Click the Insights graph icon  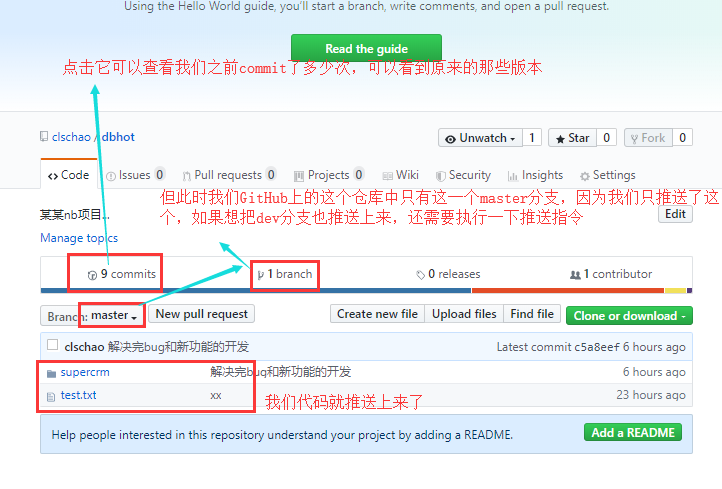click(512, 176)
